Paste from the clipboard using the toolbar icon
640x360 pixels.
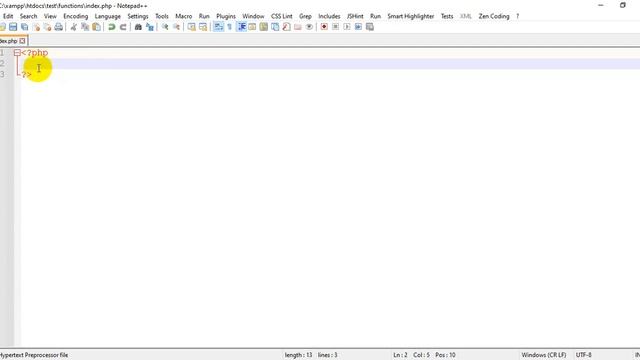96,27
